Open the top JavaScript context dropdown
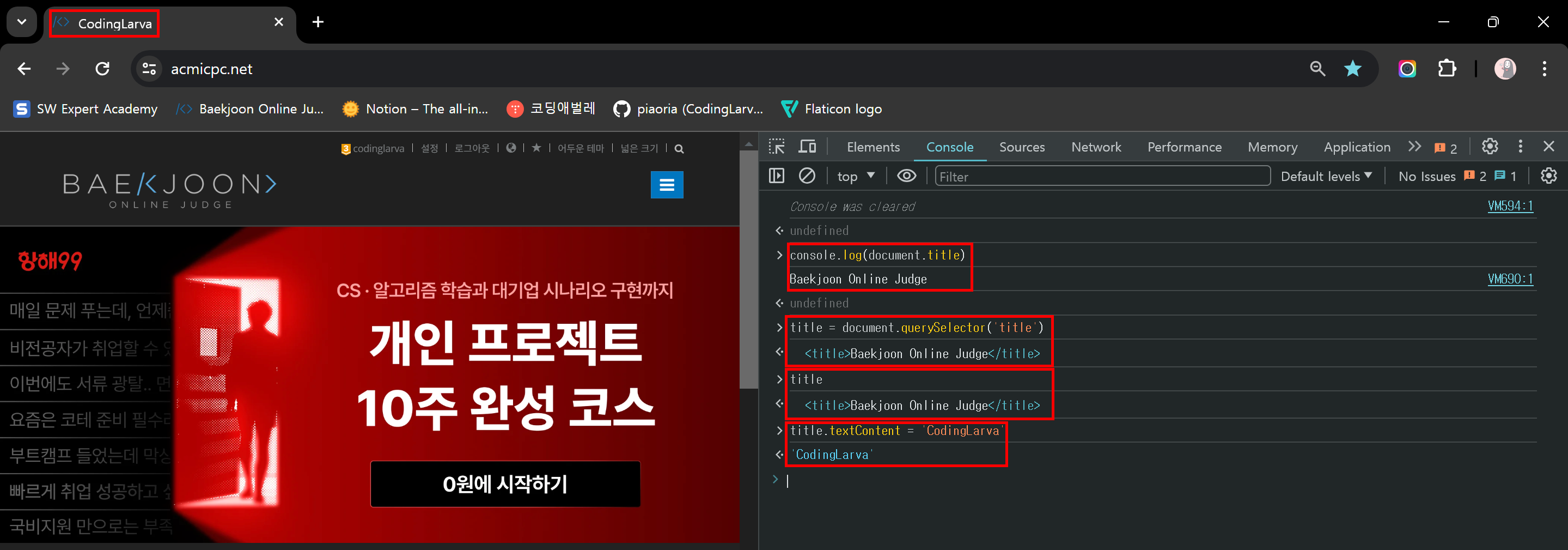The width and height of the screenshot is (1568, 550). coord(856,177)
